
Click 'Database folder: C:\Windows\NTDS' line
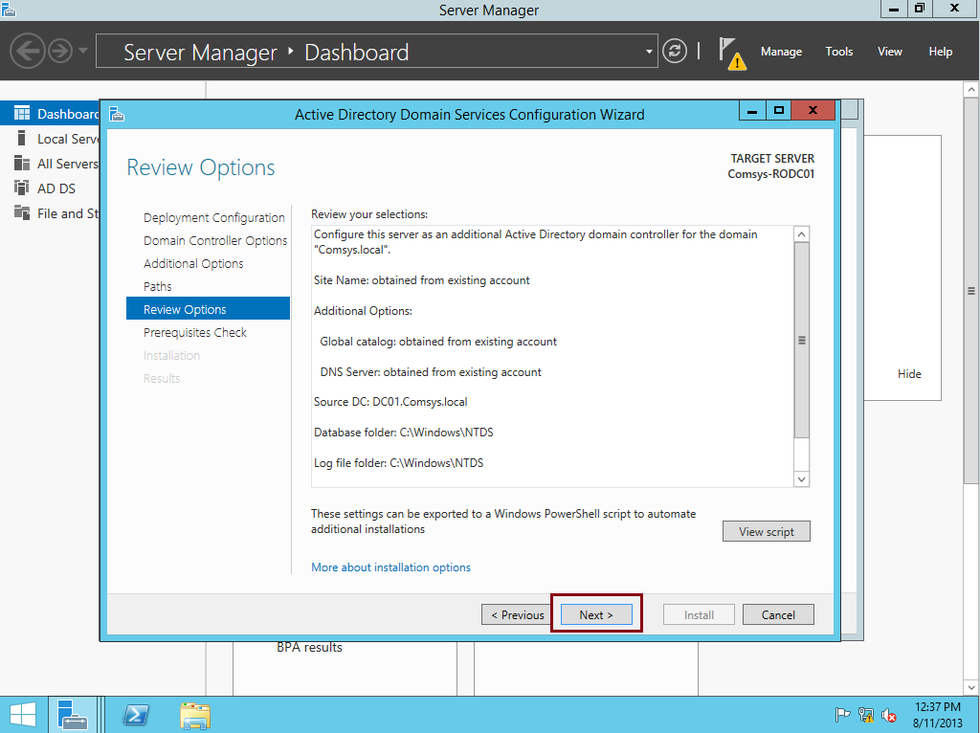click(404, 432)
